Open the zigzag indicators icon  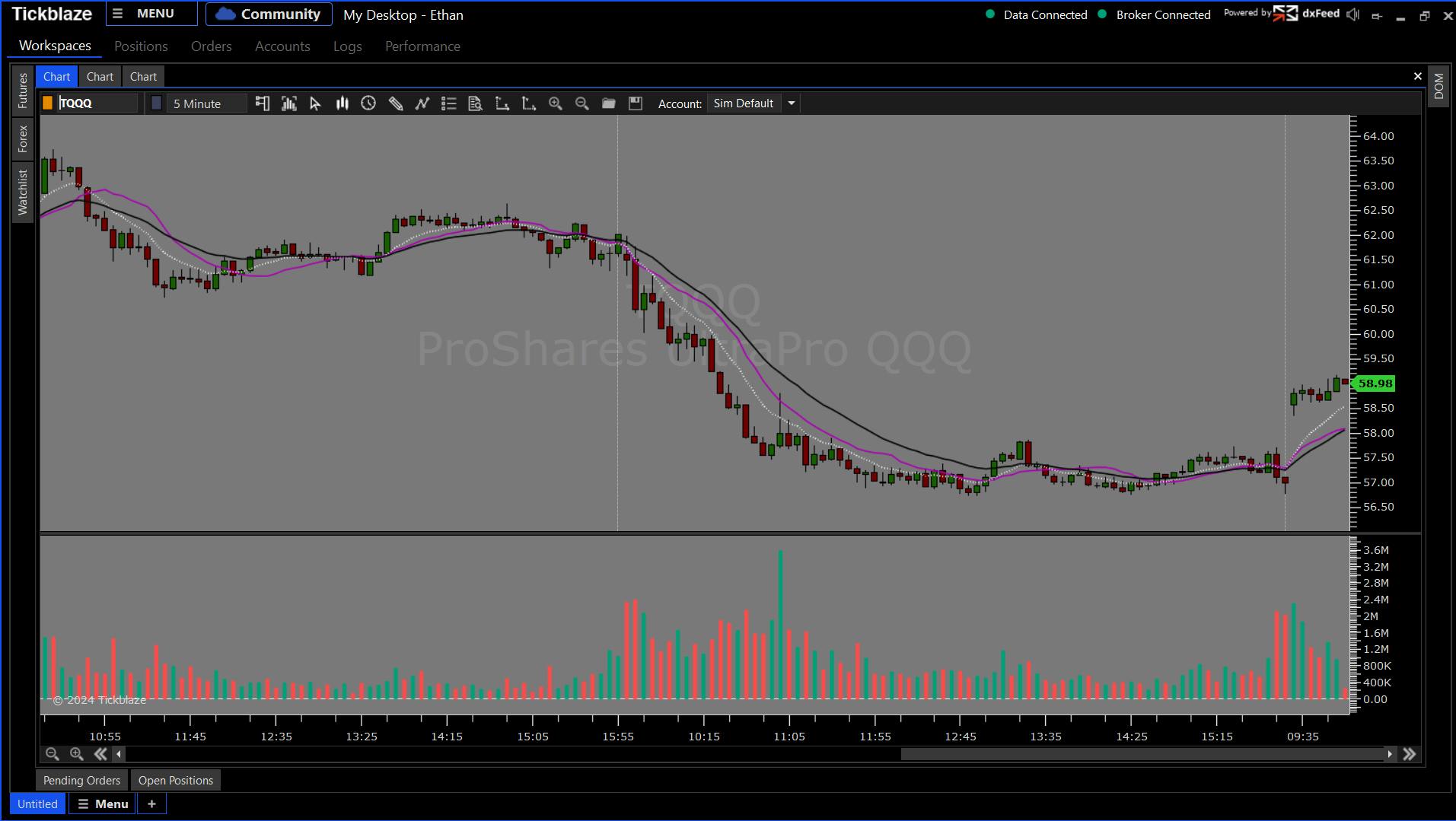422,103
